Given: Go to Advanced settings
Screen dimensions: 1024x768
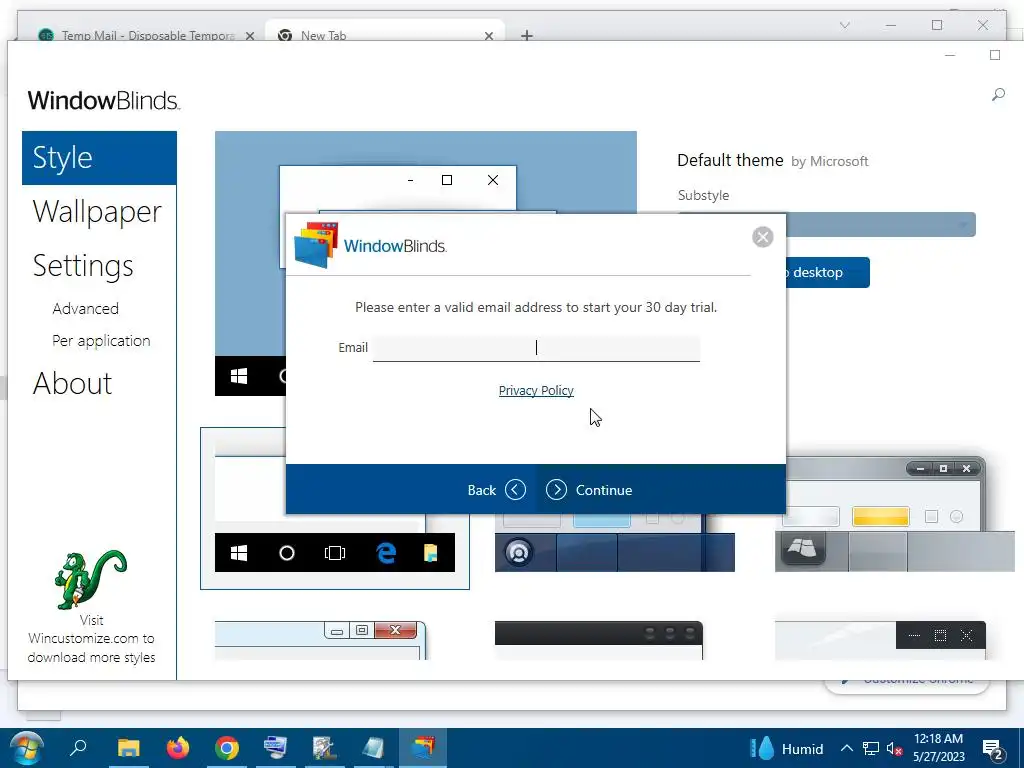Looking at the screenshot, I should point(86,309).
